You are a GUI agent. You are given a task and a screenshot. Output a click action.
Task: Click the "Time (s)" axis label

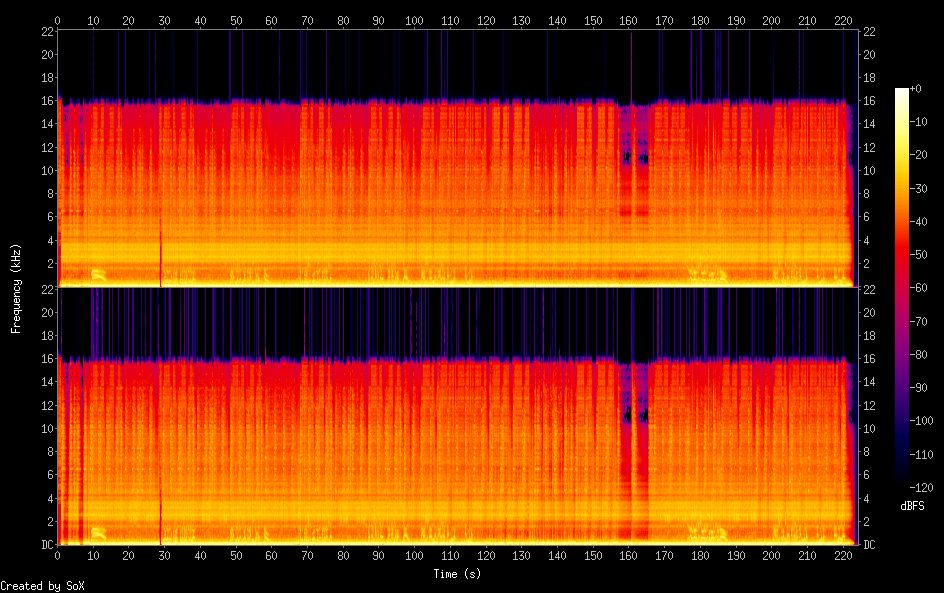tap(458, 574)
